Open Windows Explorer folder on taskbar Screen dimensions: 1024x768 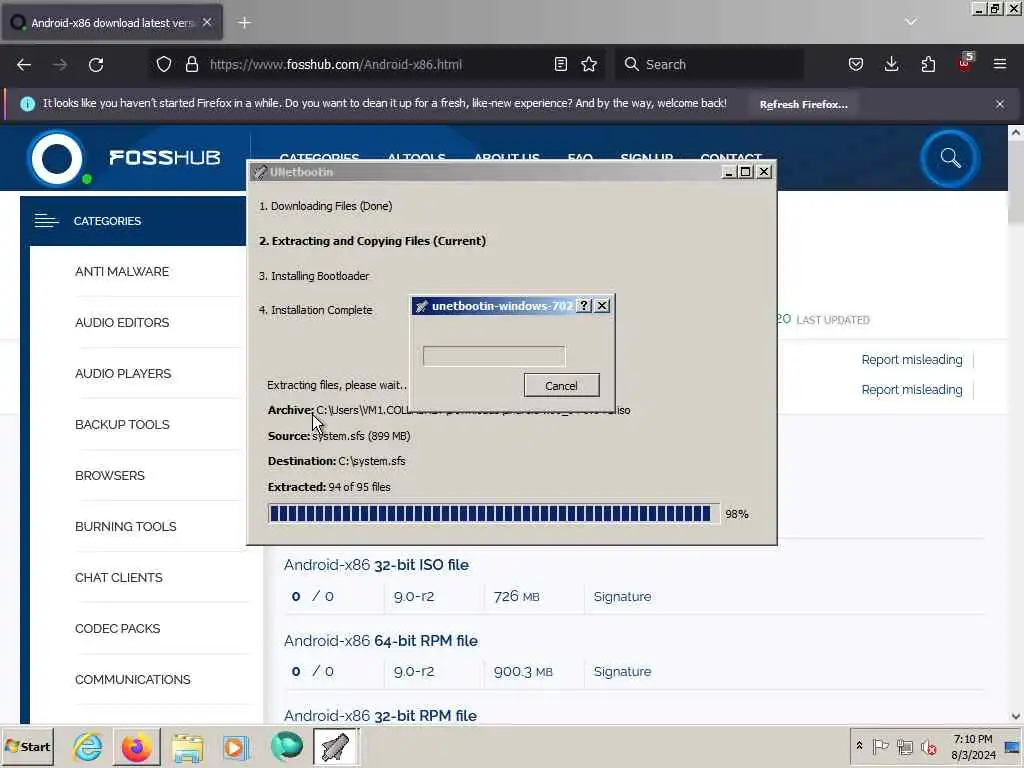pyautogui.click(x=187, y=746)
